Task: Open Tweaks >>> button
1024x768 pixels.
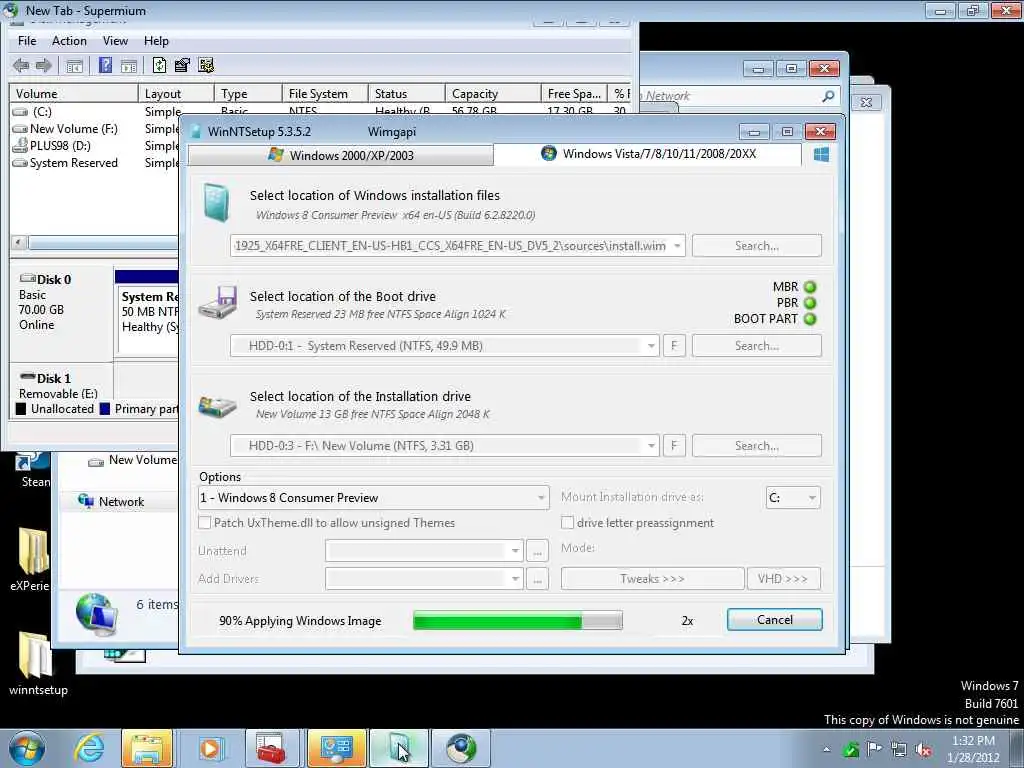Action: click(x=652, y=579)
